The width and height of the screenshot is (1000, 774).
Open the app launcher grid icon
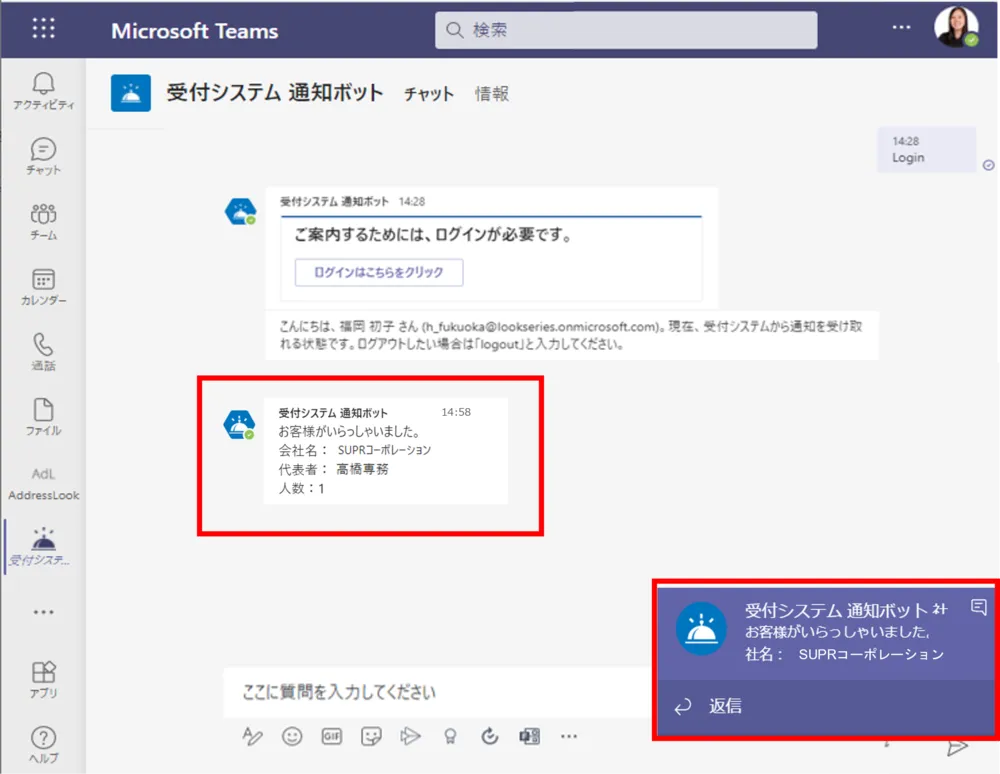tap(44, 28)
